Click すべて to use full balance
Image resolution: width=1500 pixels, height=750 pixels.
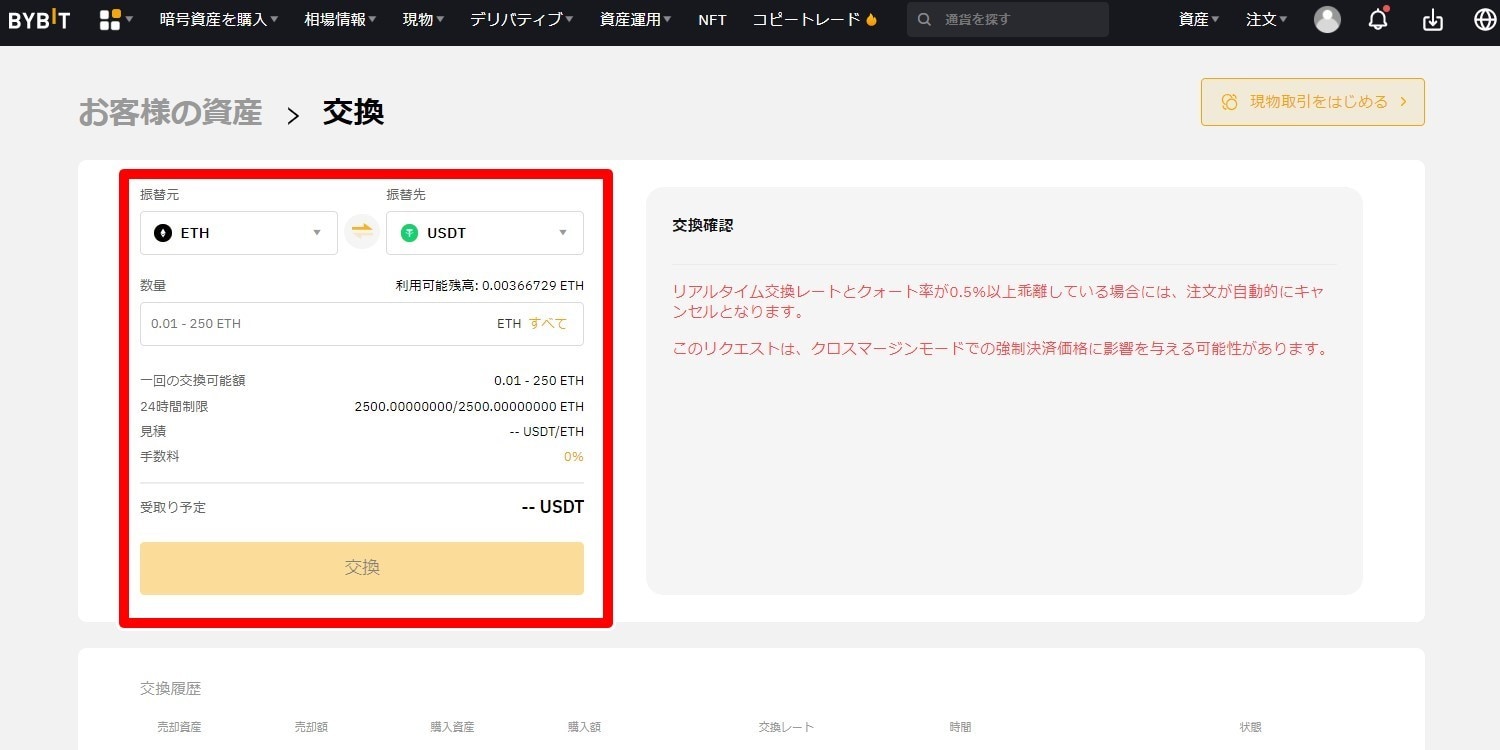tap(548, 324)
